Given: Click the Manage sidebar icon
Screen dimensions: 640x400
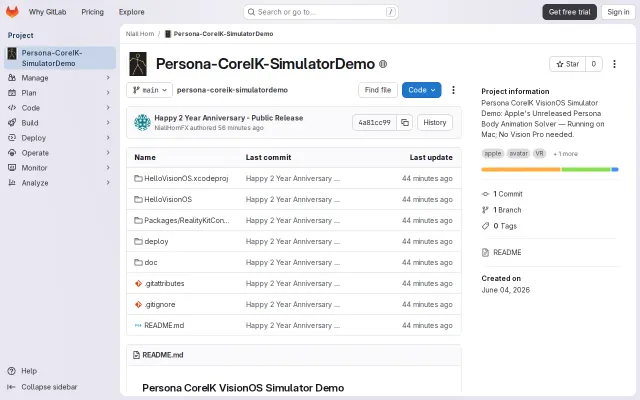Looking at the screenshot, I should pyautogui.click(x=12, y=78).
